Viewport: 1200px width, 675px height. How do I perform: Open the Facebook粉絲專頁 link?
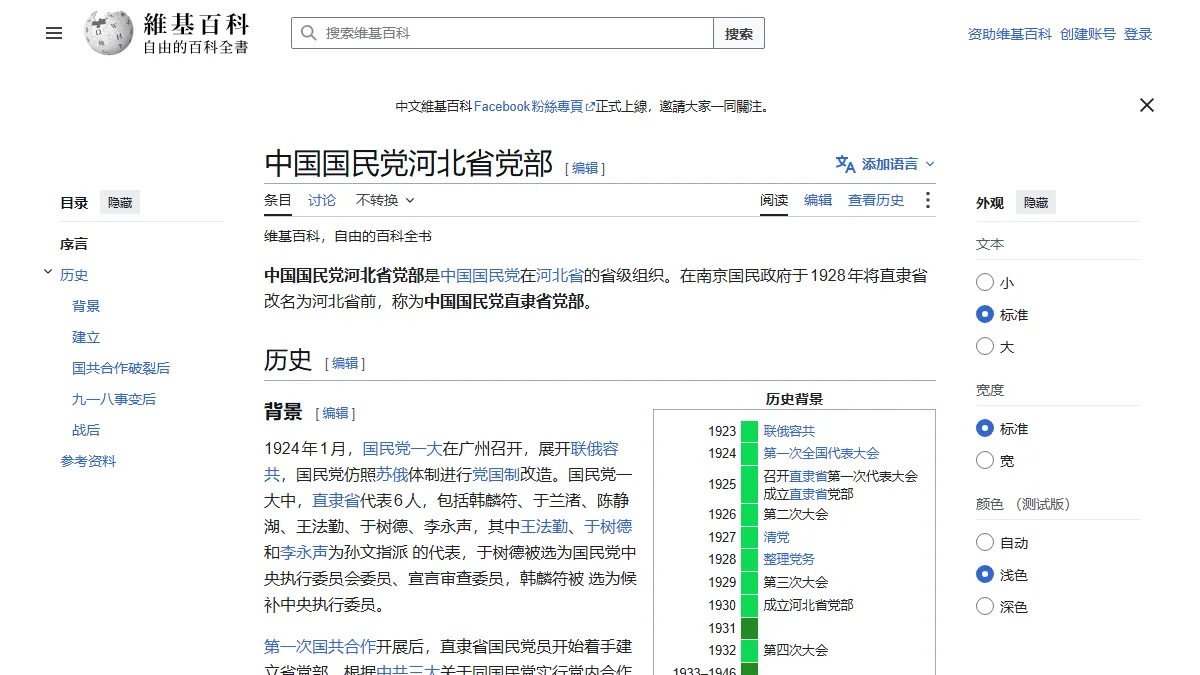(534, 106)
